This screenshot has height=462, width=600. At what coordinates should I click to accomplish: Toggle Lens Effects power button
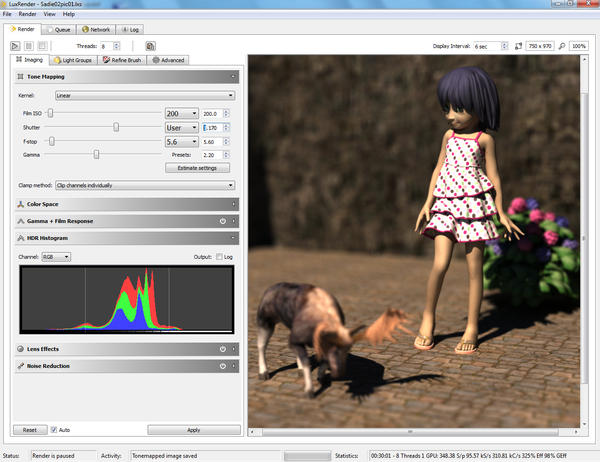[223, 349]
